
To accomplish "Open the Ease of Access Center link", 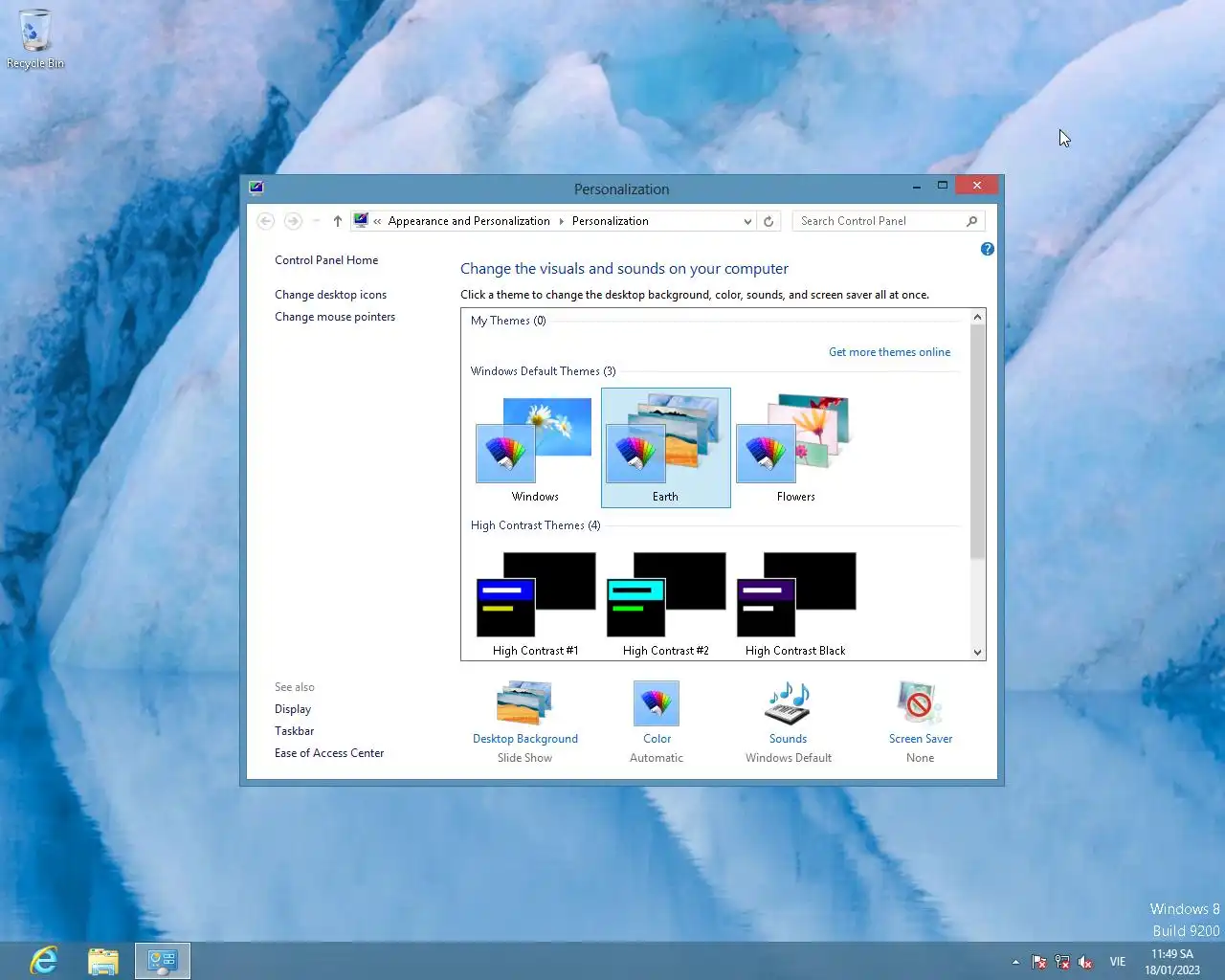I will pos(329,753).
